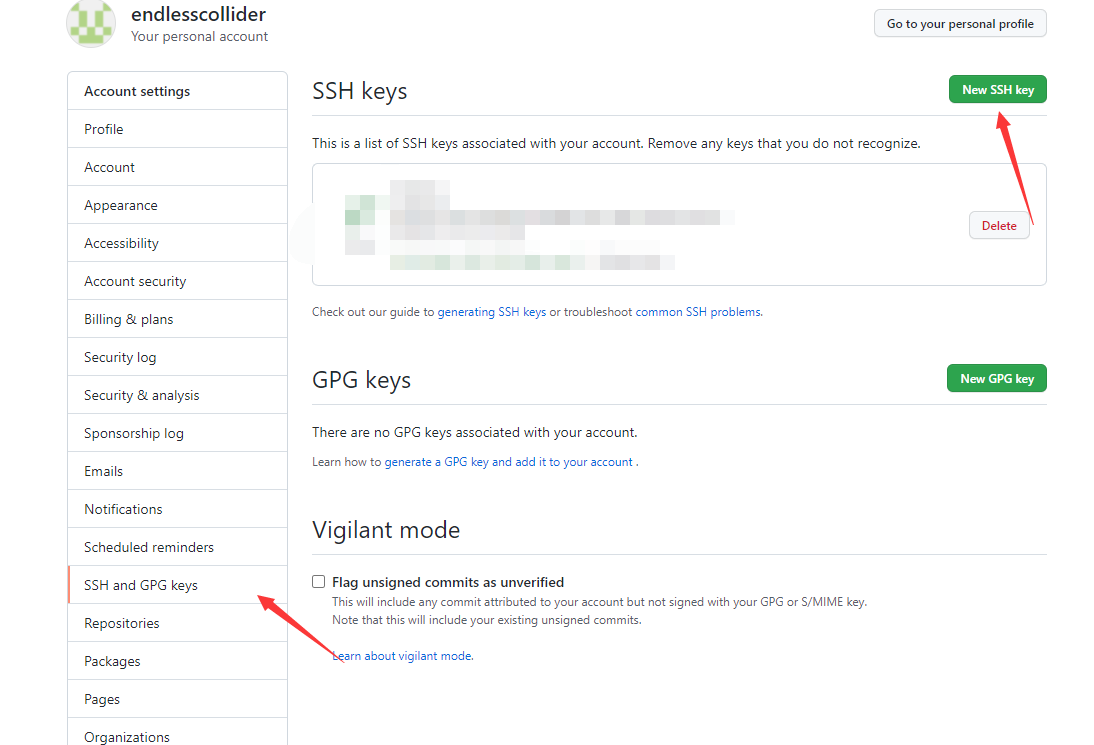Delete the listed SSH key

pyautogui.click(x=999, y=225)
